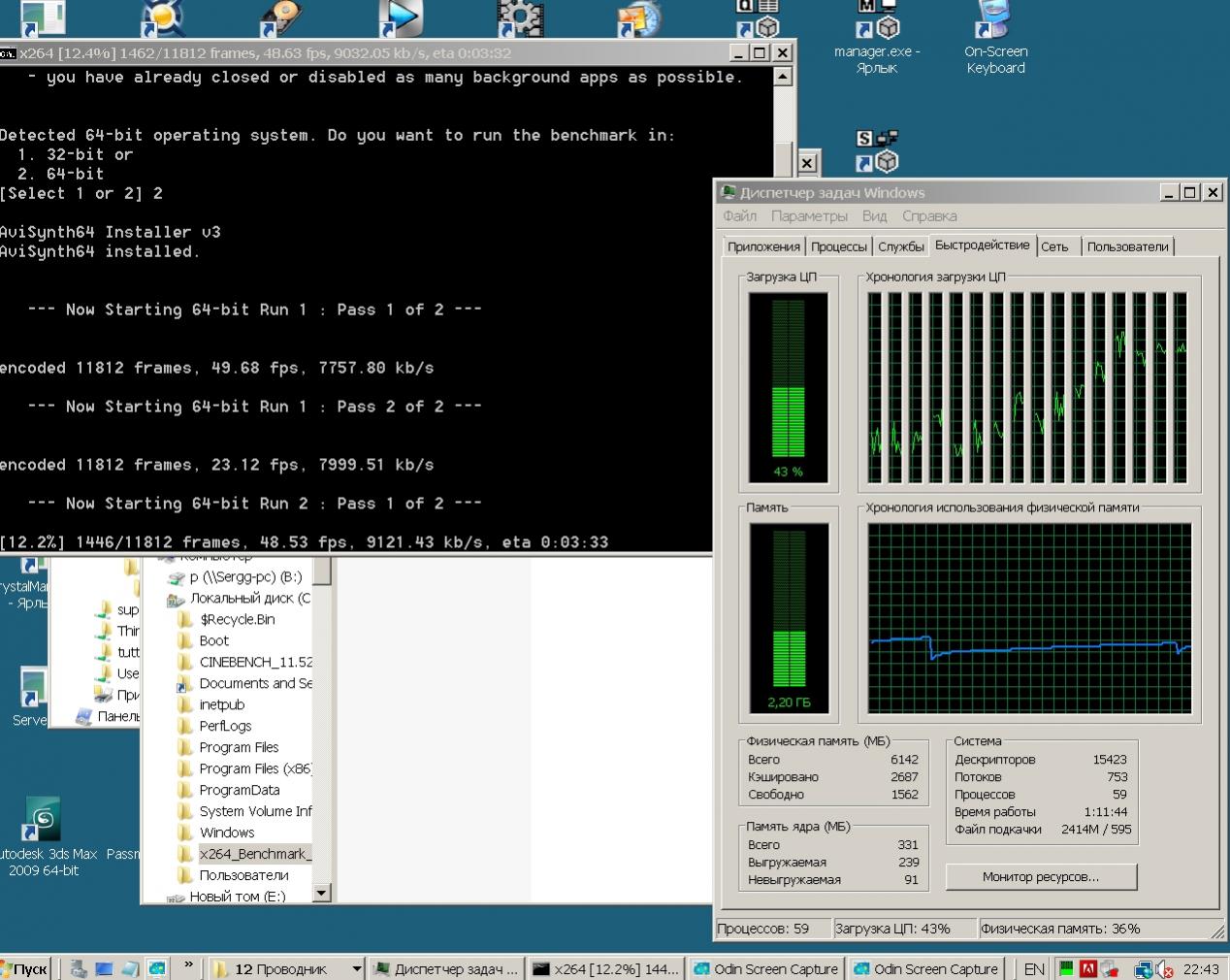Screen dimensions: 1230x980
Task: Open the x264 console window system menu icon
Action: tap(8, 53)
